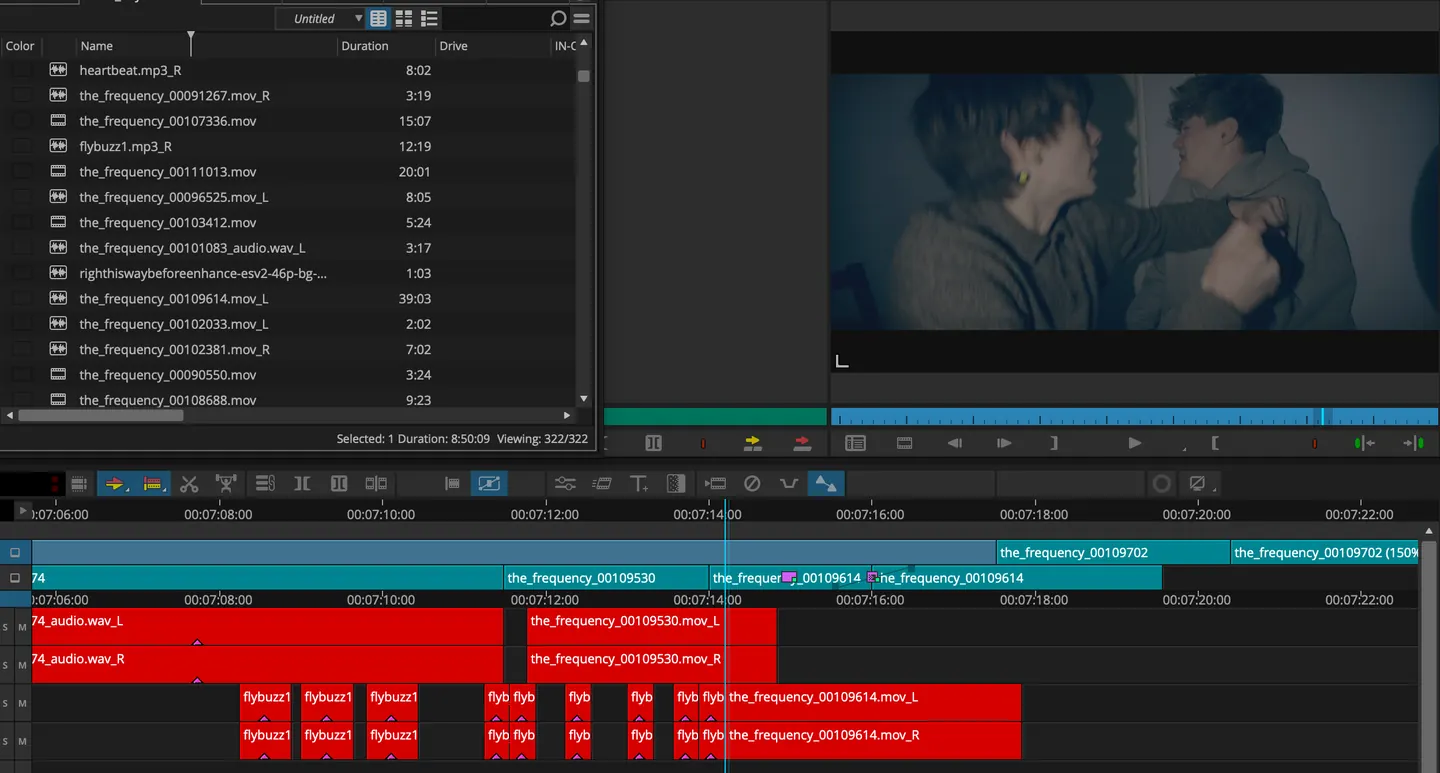The image size is (1440, 773).
Task: Click the record monitor position bar
Action: tap(1134, 417)
